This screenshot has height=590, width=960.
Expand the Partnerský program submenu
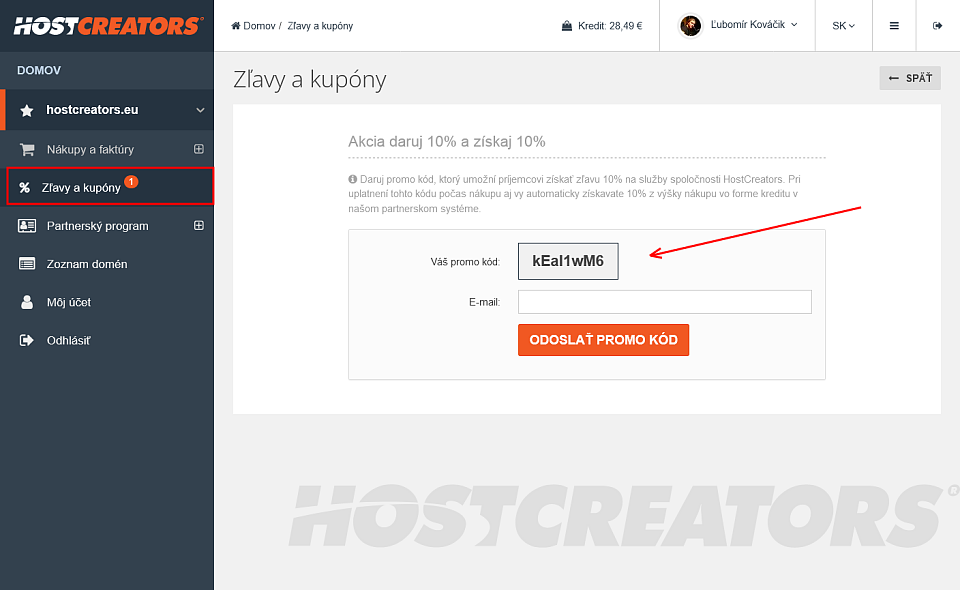click(199, 225)
